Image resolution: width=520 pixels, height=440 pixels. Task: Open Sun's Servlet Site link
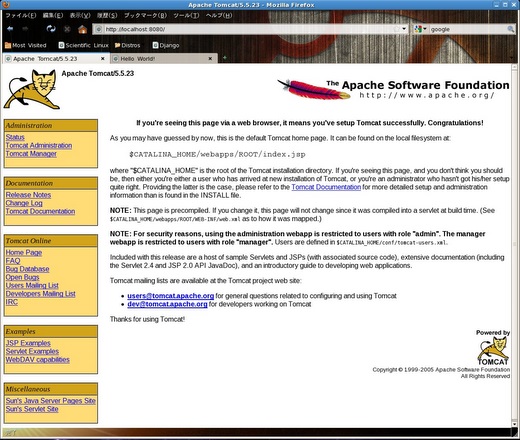coord(32,409)
